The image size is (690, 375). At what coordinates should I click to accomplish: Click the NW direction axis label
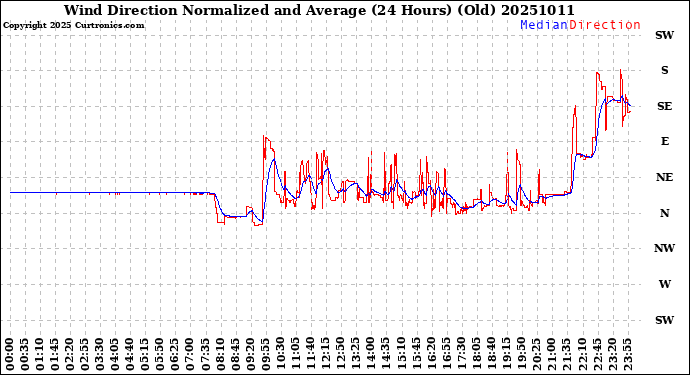point(664,248)
